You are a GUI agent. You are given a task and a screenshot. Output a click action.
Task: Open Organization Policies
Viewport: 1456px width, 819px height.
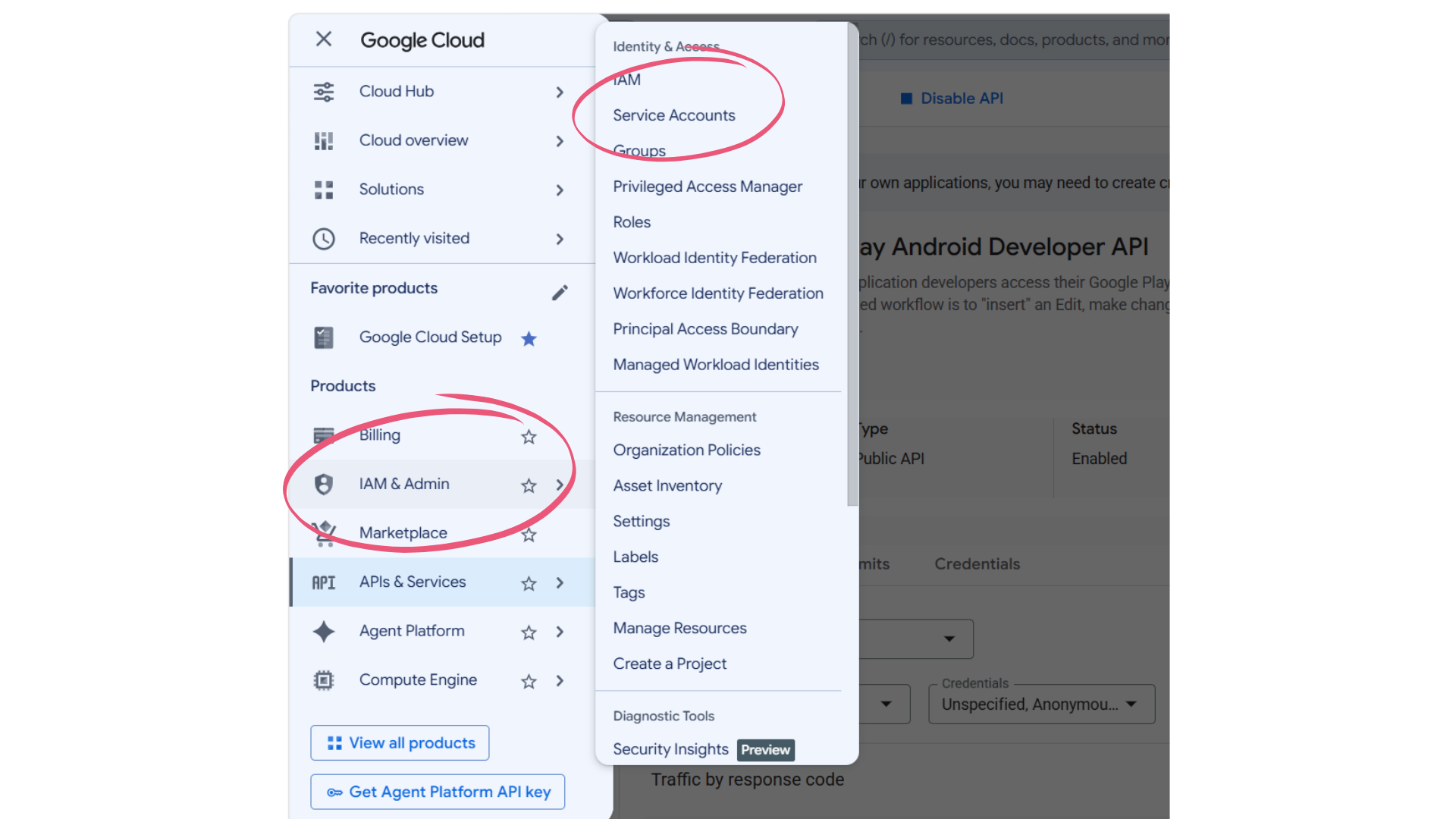point(687,450)
